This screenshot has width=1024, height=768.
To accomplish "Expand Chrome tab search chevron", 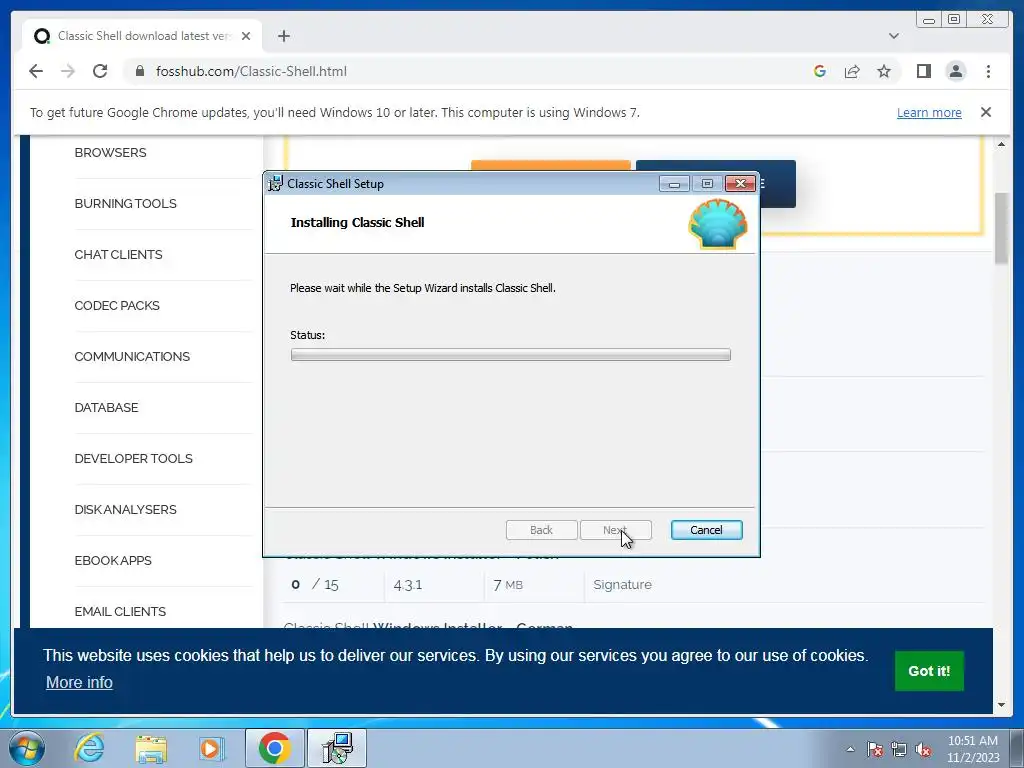I will (x=893, y=36).
